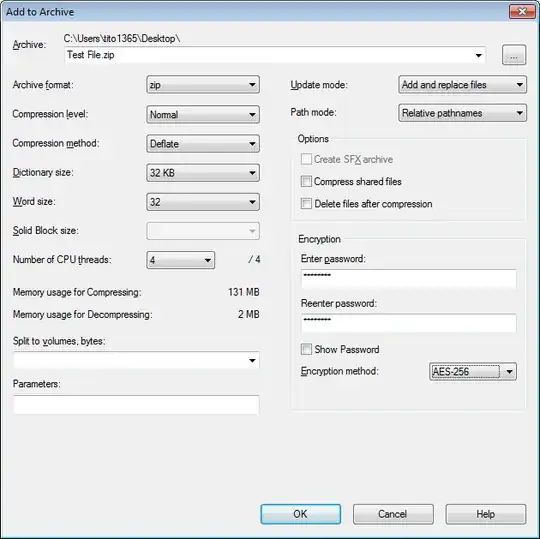The image size is (540, 539).
Task: Click the Cancel button
Action: point(393,514)
